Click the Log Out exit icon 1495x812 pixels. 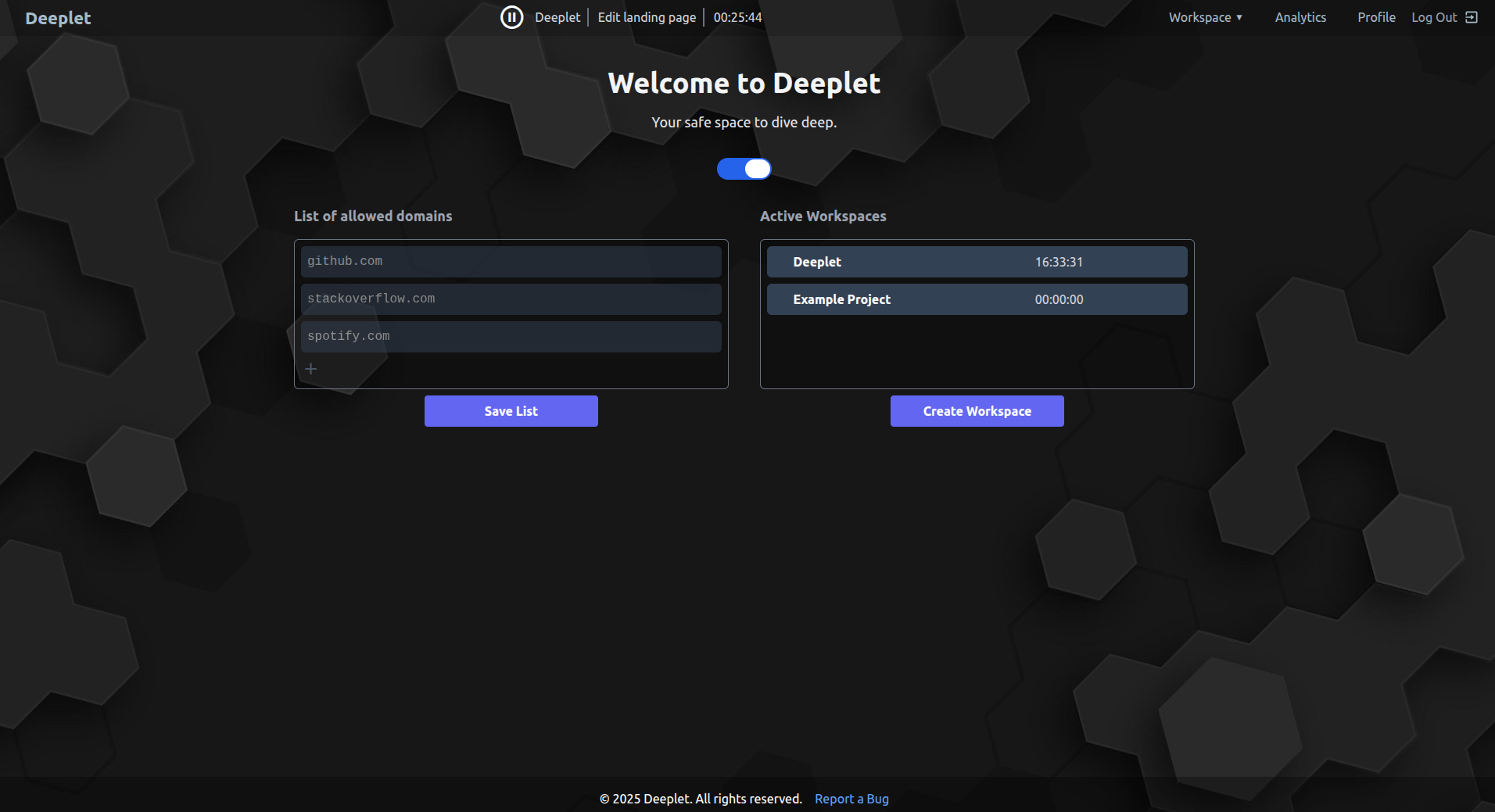coord(1472,16)
